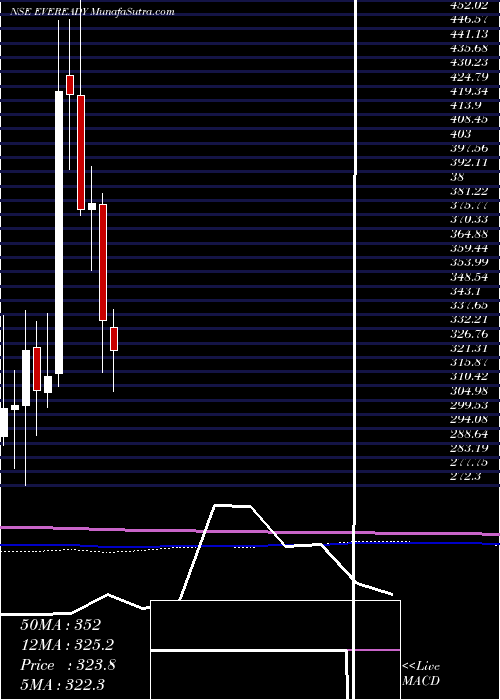Click the 381.22 price axis label
Viewport: 500px width, 700px height.
[471, 191]
